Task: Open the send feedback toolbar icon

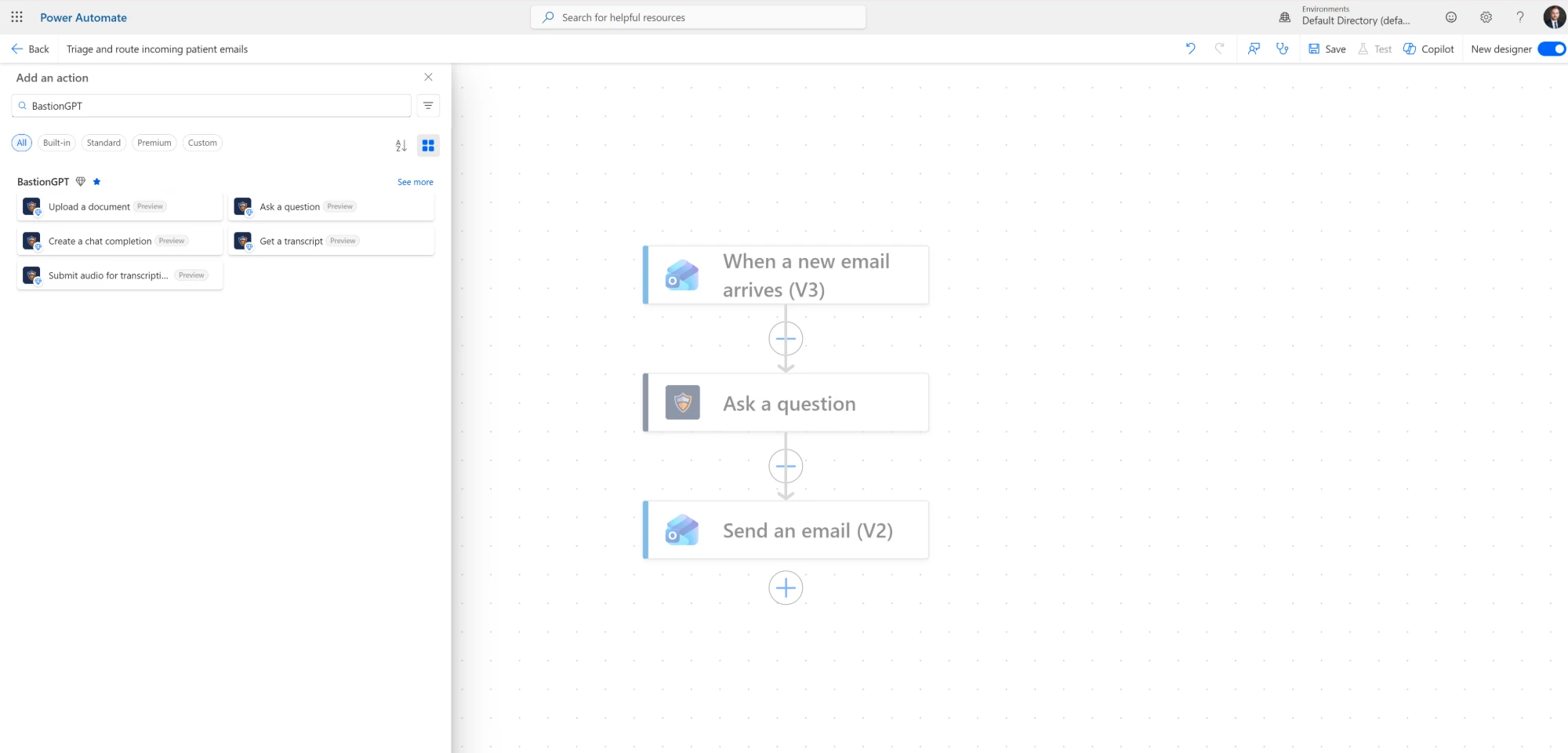Action: [x=1254, y=49]
